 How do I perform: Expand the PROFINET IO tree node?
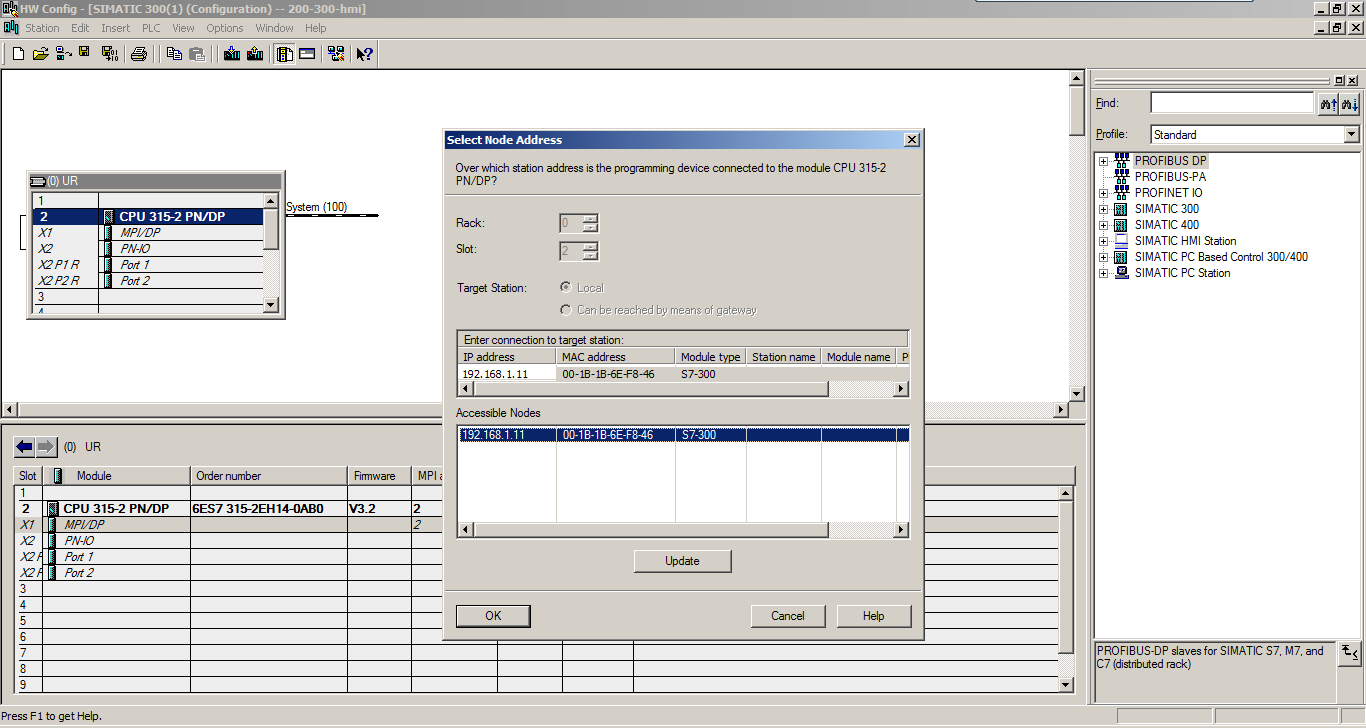(1104, 193)
